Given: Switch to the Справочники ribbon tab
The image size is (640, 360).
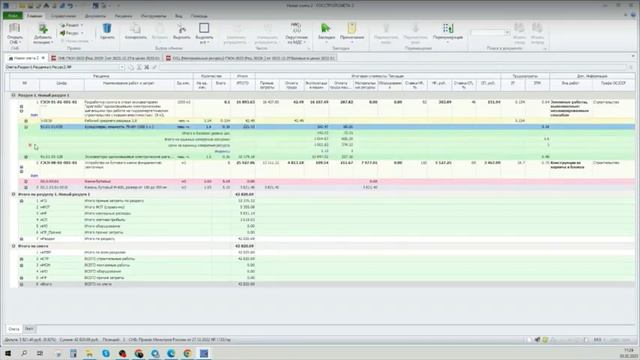Looking at the screenshot, I should [x=63, y=16].
